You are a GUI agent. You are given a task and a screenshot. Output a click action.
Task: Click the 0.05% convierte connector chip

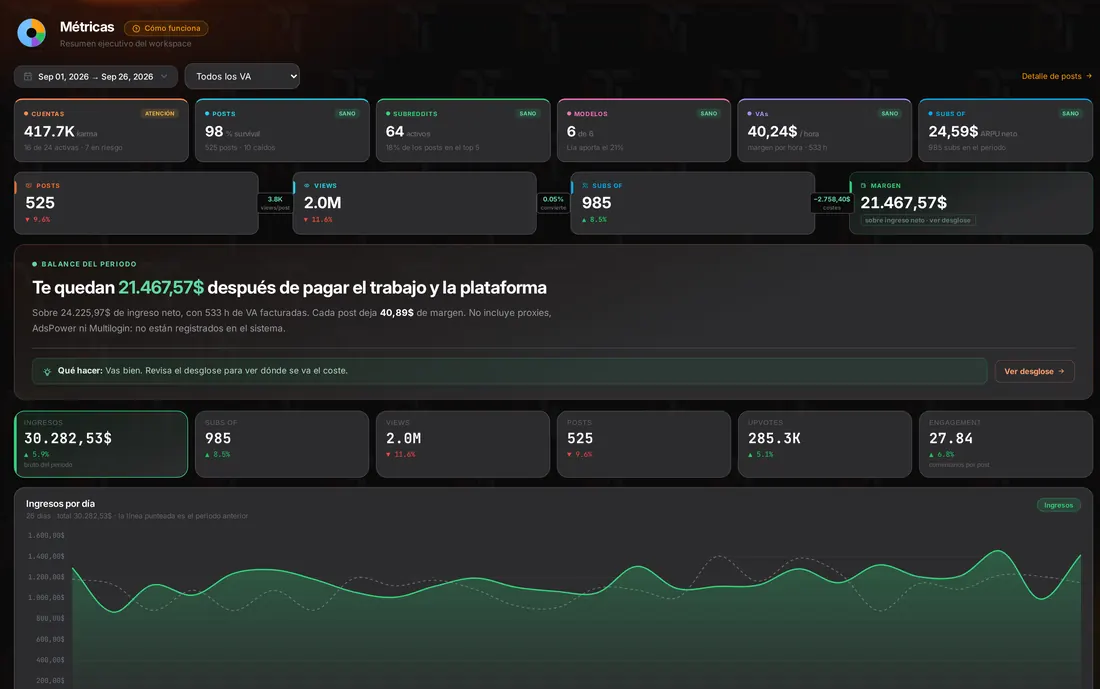(554, 203)
